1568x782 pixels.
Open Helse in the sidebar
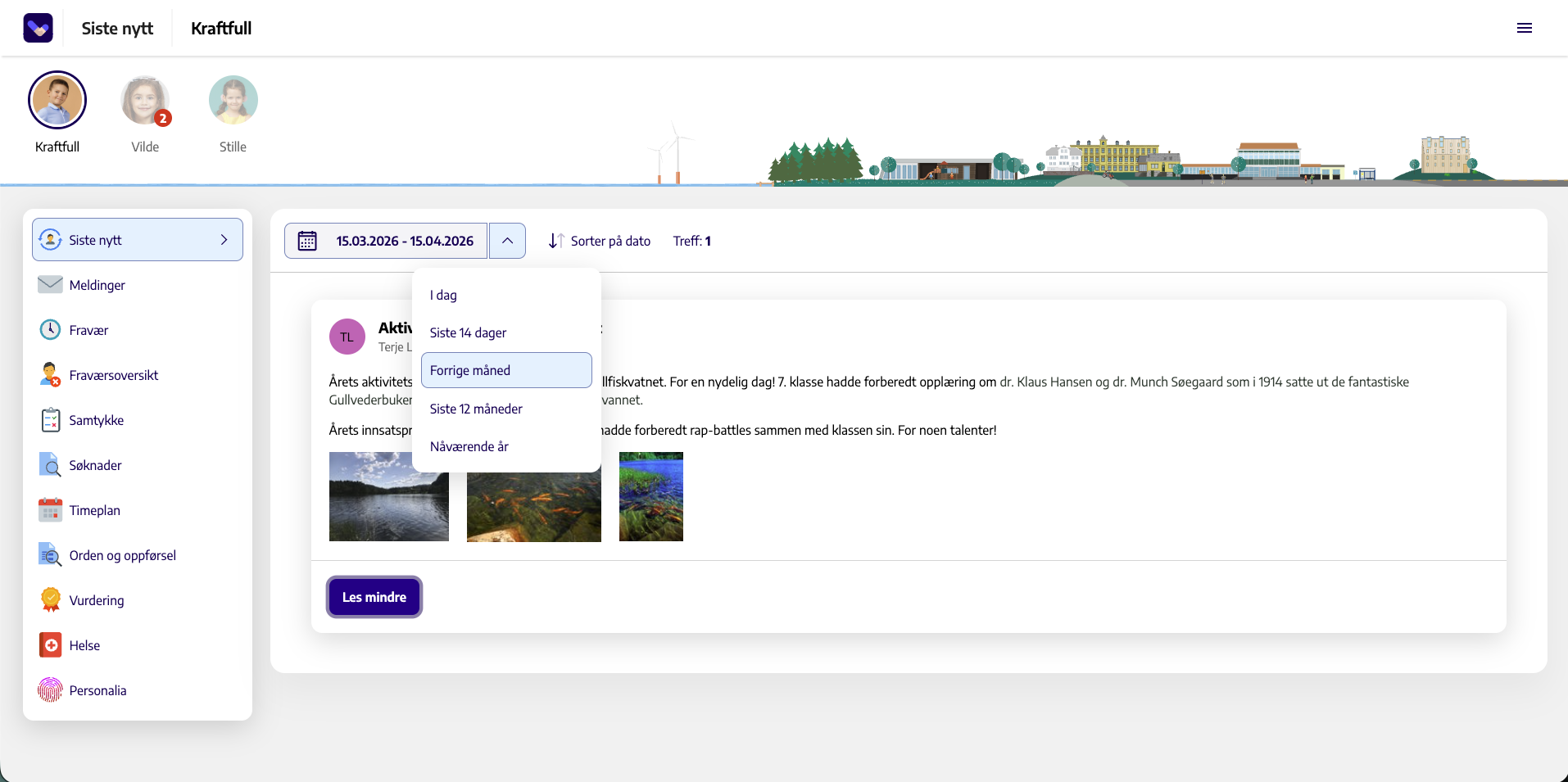click(x=138, y=645)
